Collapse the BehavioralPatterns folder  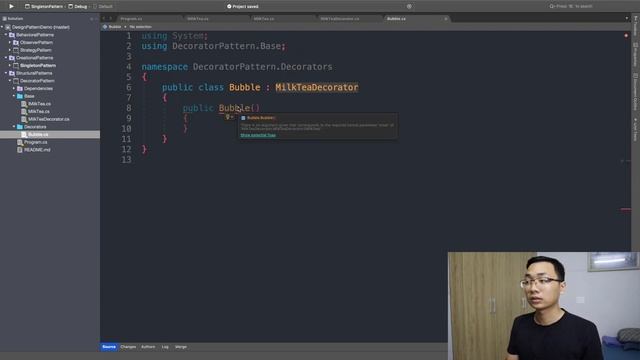tap(6, 35)
